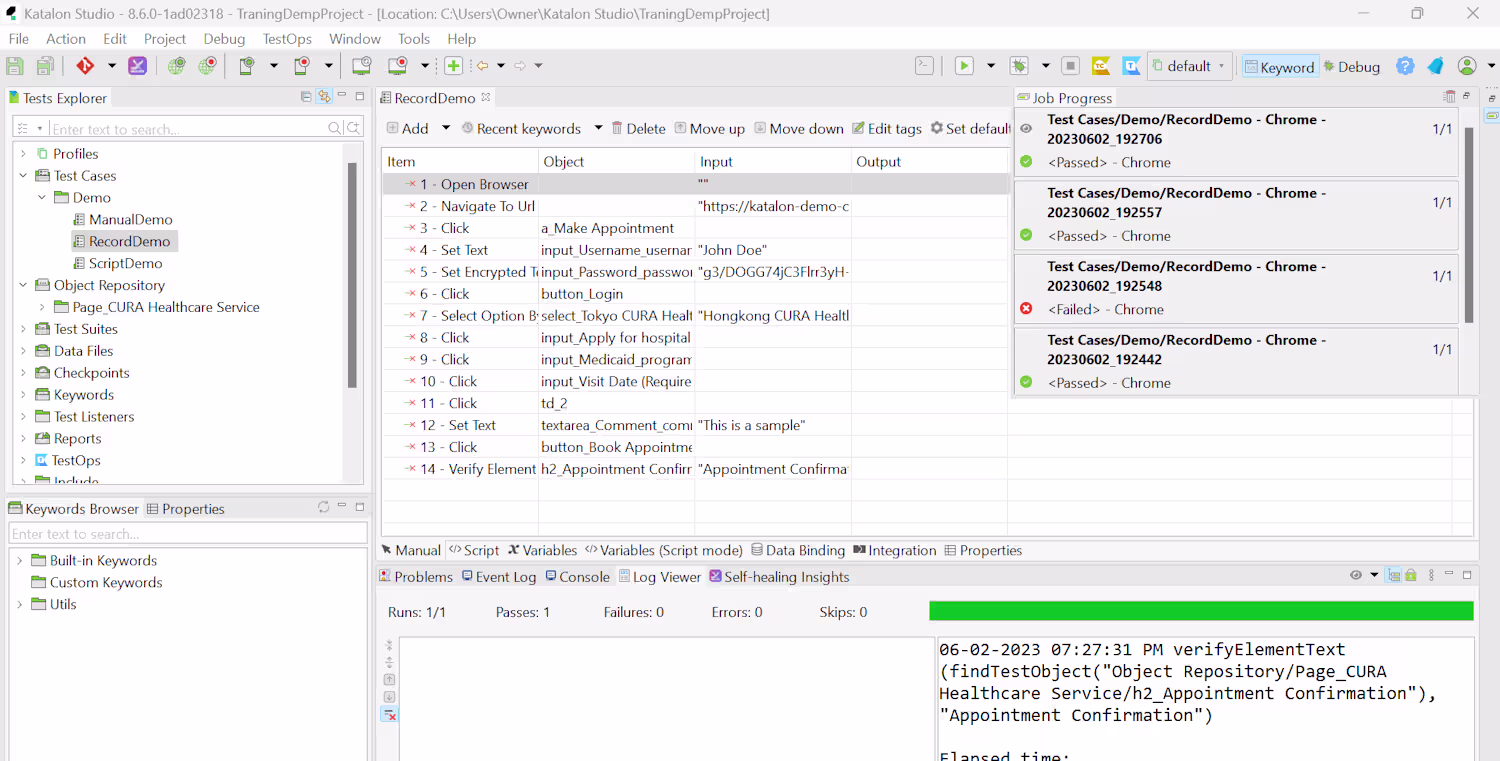The image size is (1500, 761).
Task: Switch to the Data Binding tab
Action: 798,550
